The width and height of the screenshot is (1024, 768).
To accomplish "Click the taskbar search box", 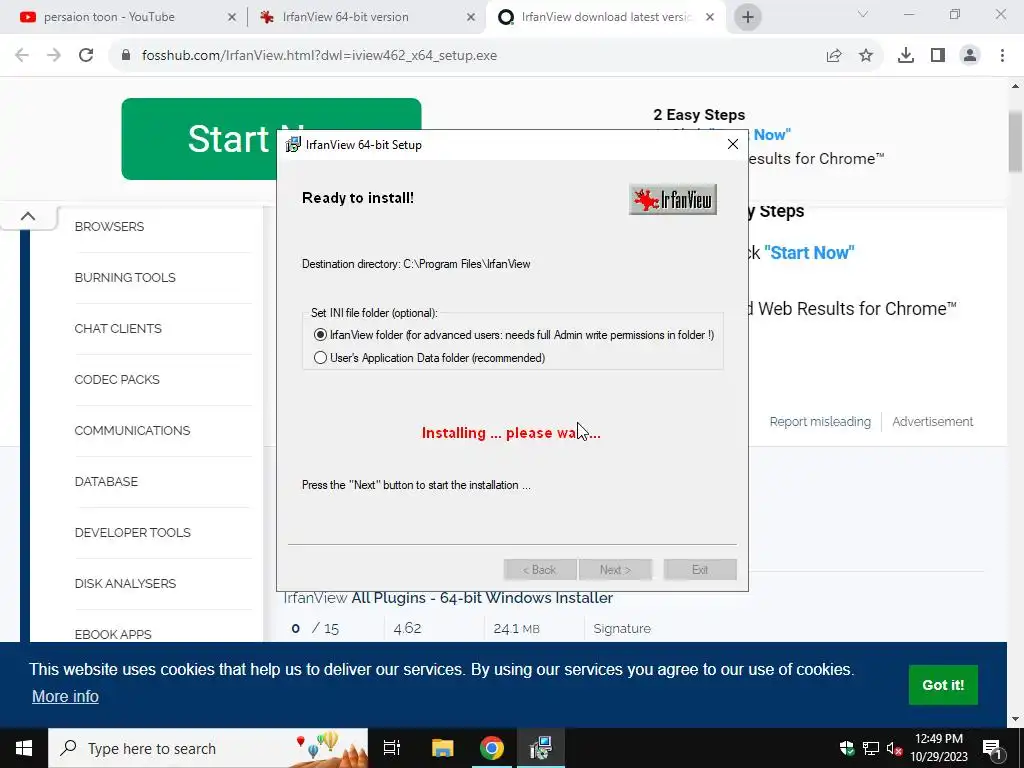I will pyautogui.click(x=208, y=748).
